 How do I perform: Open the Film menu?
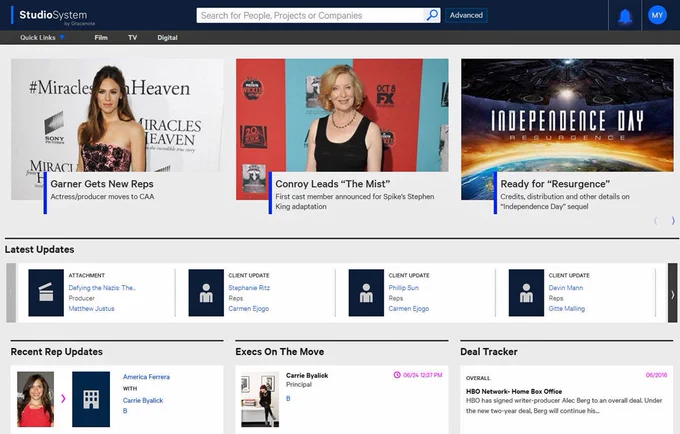(101, 38)
